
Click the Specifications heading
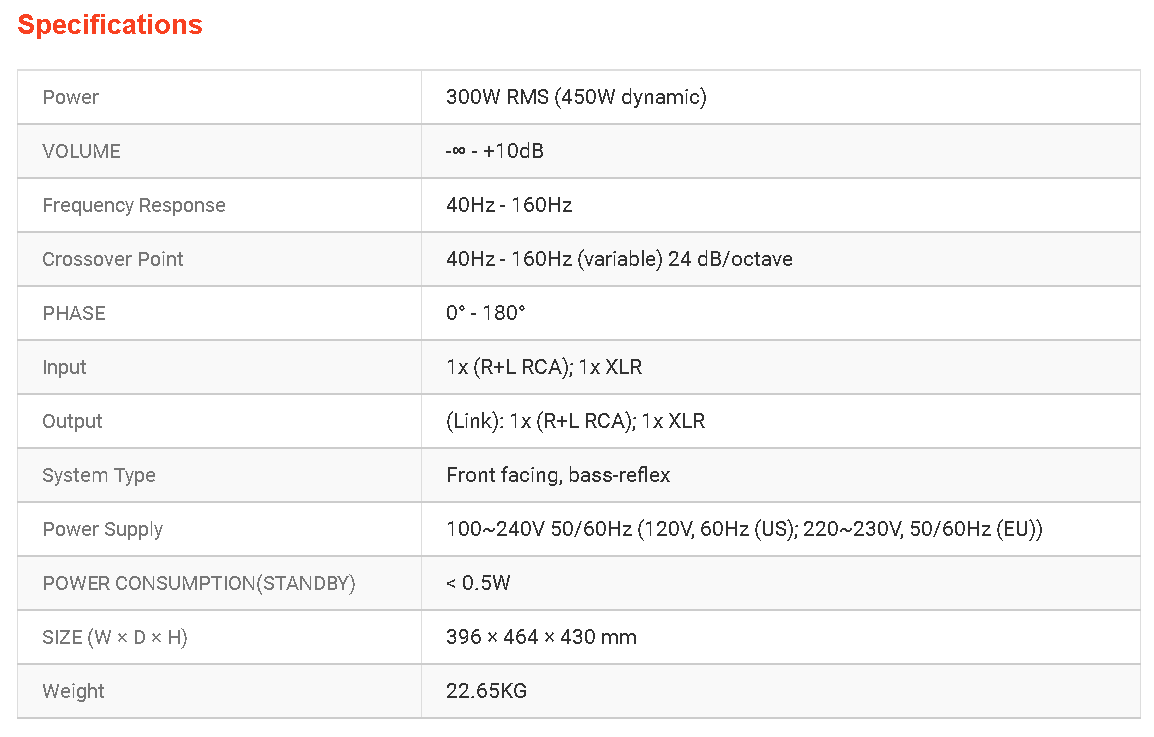(x=110, y=25)
